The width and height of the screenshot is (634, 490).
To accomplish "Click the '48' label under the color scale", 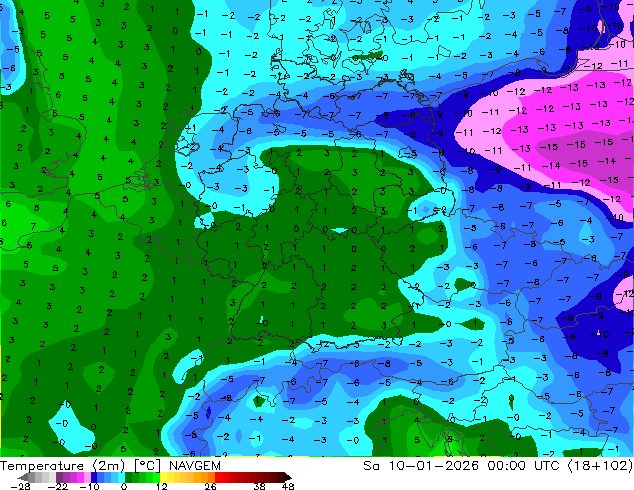I will tap(288, 486).
